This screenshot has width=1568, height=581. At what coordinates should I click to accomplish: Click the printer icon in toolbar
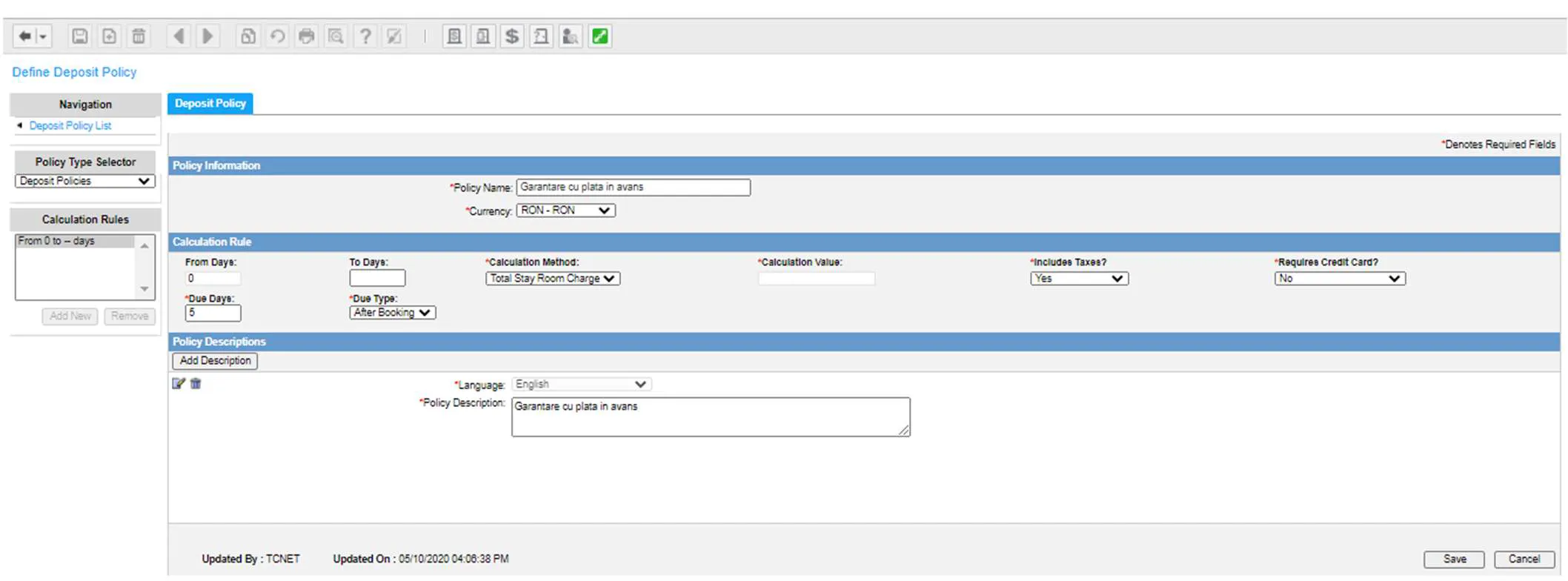pos(306,36)
